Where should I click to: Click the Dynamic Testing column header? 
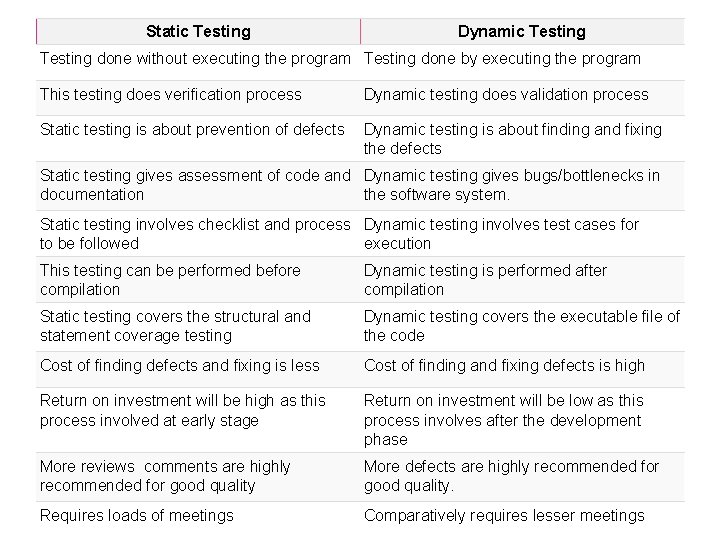click(522, 31)
